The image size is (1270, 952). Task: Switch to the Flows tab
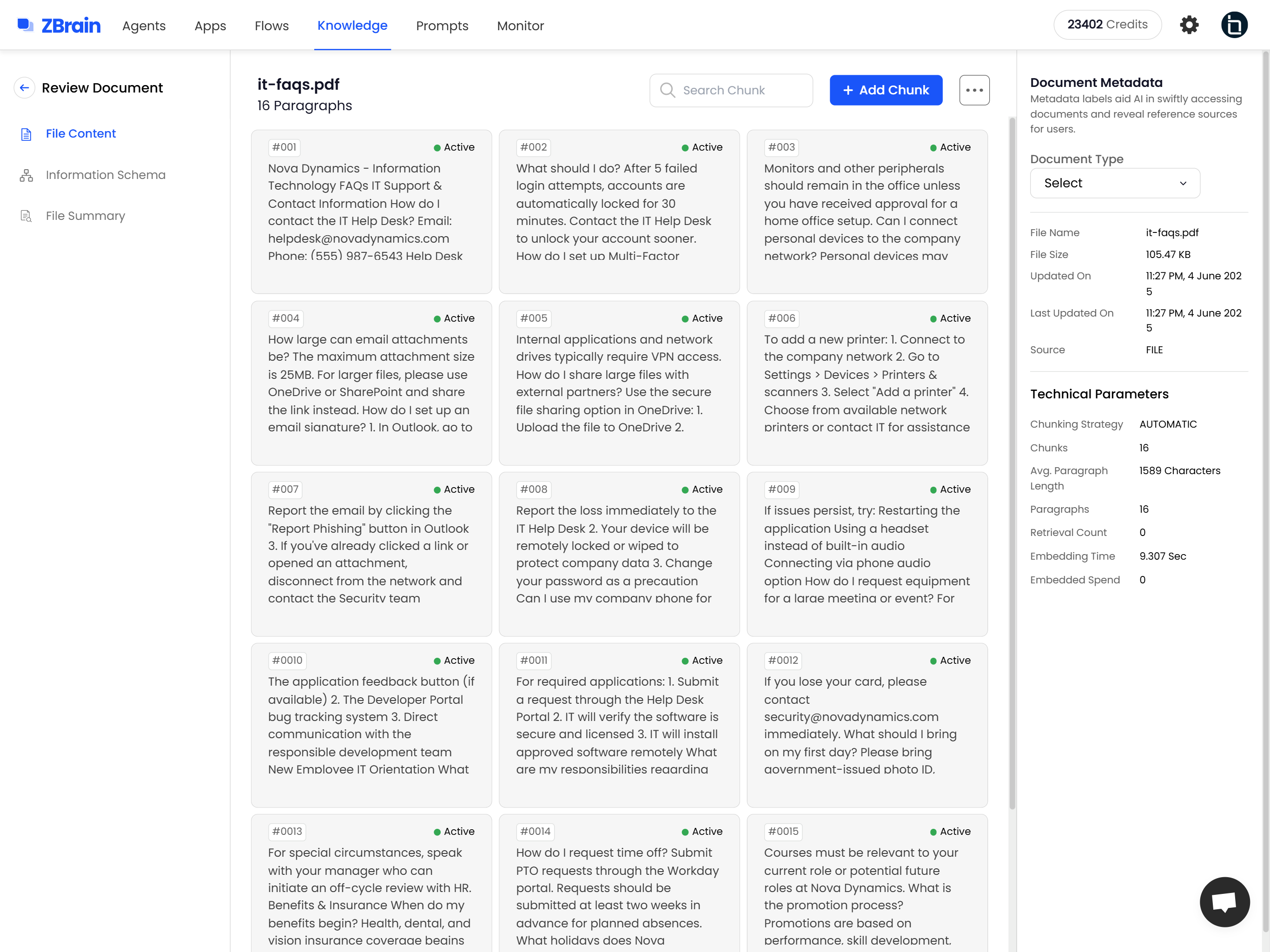coord(271,26)
